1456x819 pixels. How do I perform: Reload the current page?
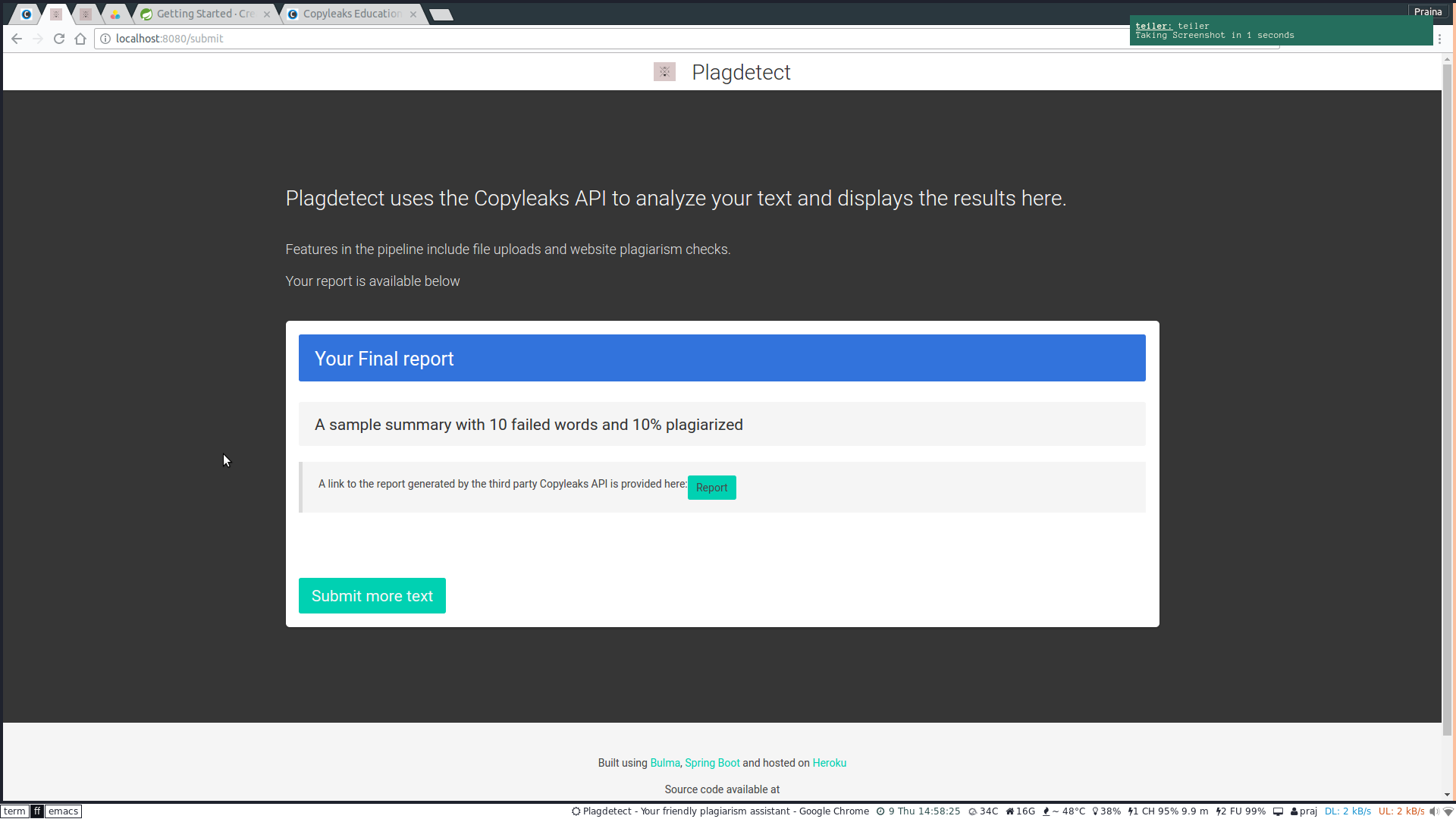59,39
